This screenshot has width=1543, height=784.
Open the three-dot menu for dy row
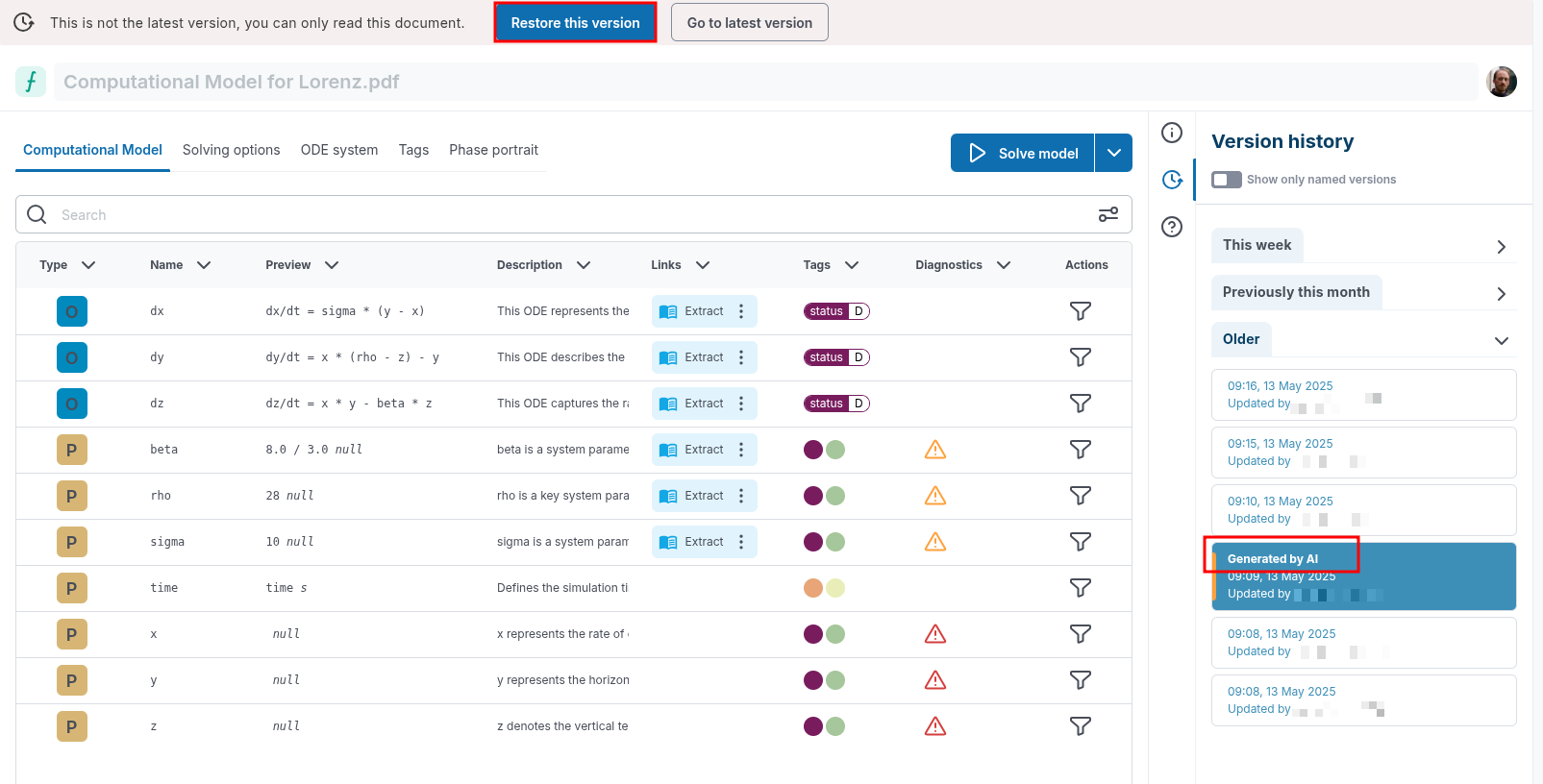click(x=740, y=357)
